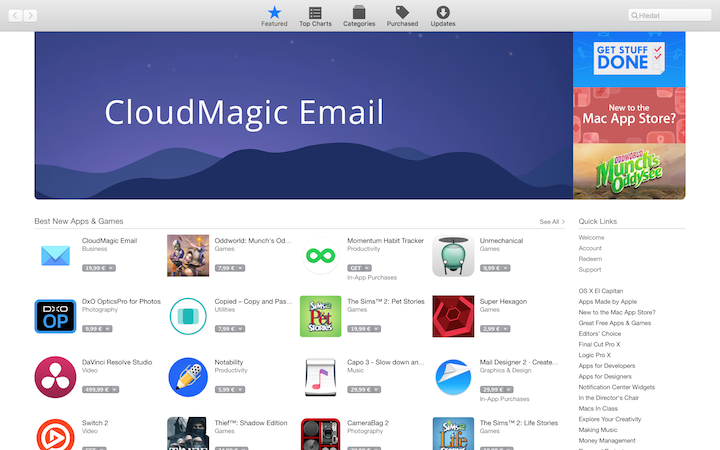
Task: Open the Copied app icon
Action: point(188,316)
